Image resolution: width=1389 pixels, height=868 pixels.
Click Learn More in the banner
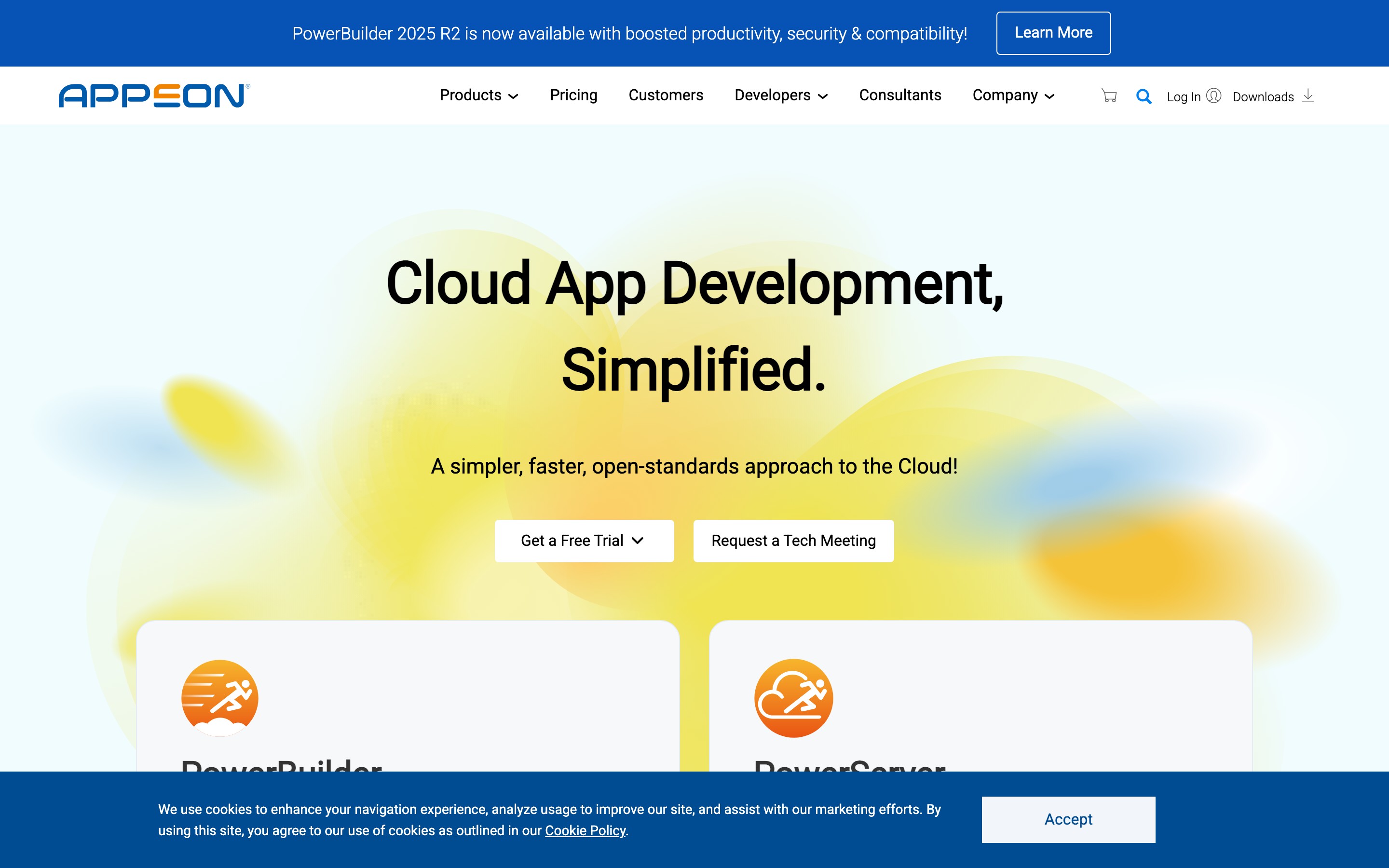1053,33
